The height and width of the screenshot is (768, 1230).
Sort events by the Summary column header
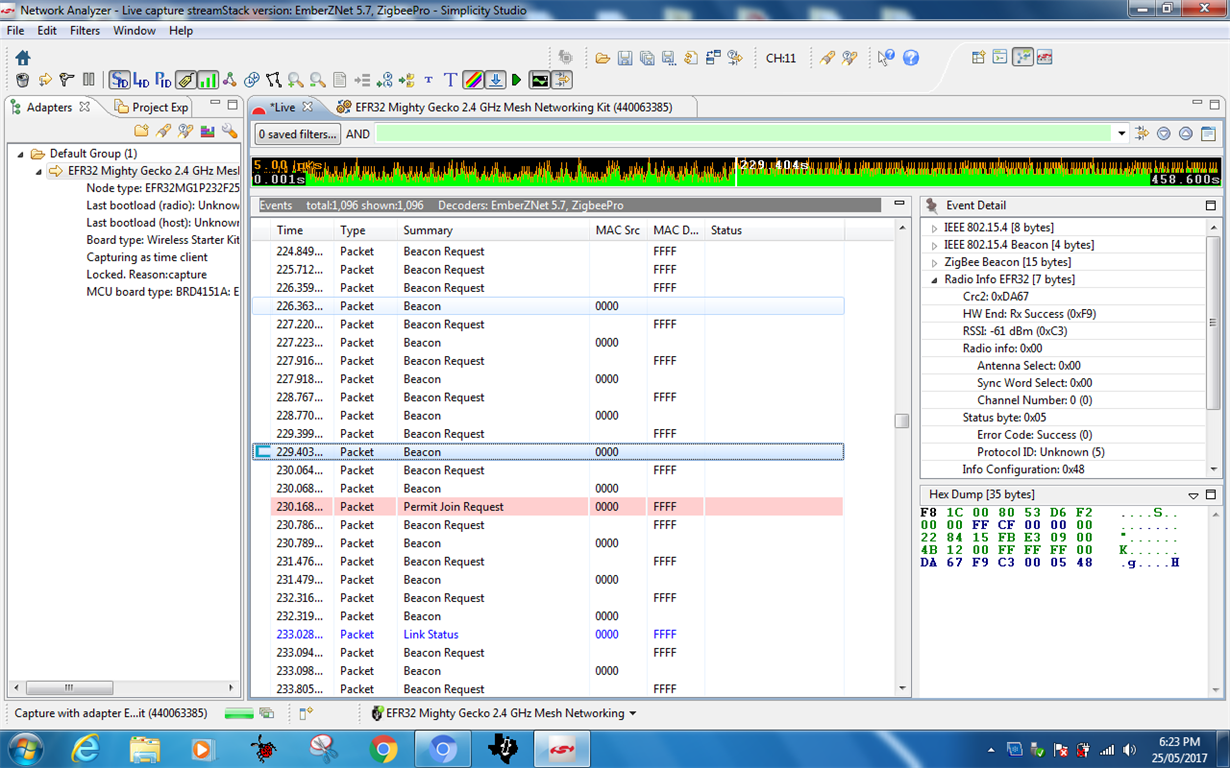tap(493, 230)
